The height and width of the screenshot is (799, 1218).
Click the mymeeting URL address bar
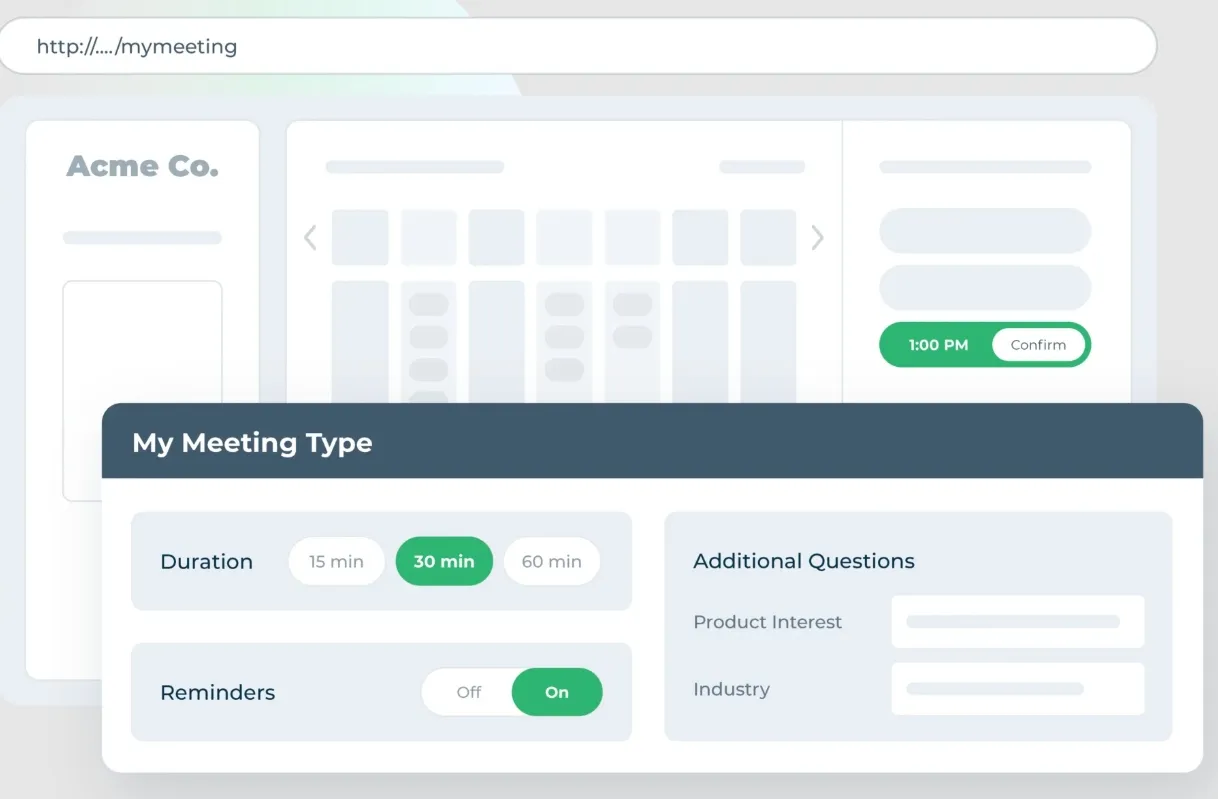[x=578, y=46]
